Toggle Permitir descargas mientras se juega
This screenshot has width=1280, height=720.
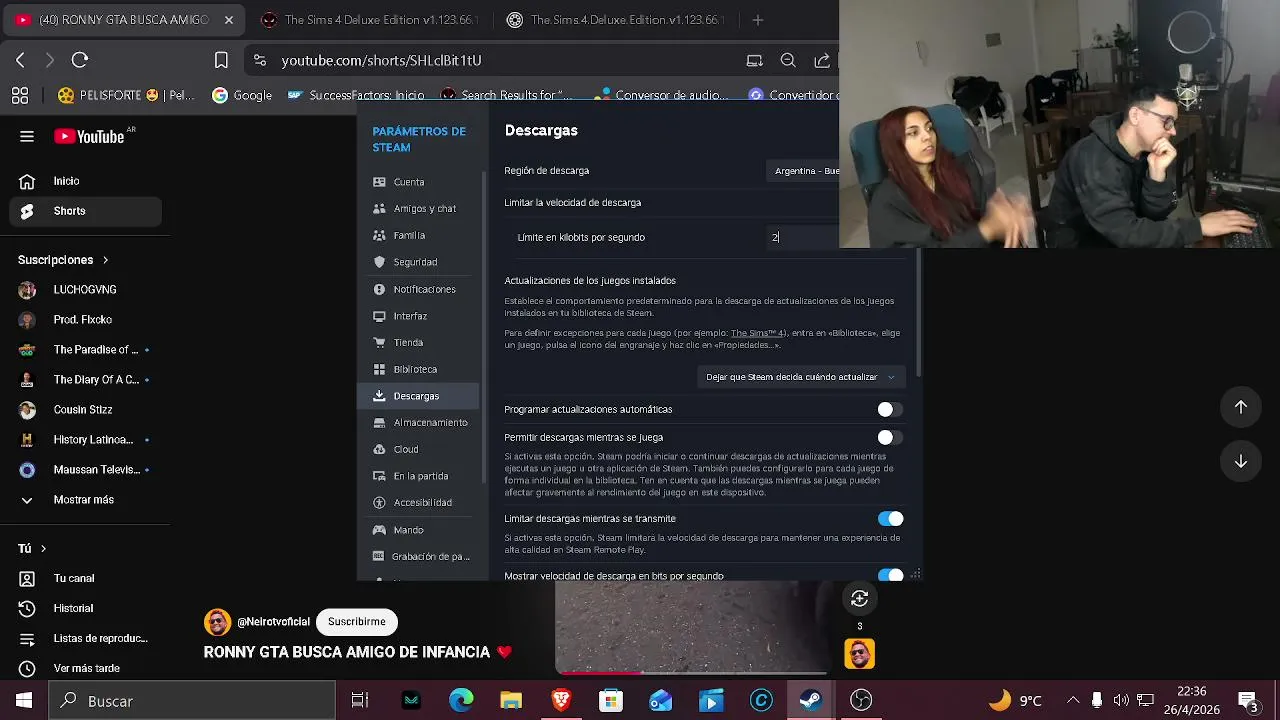click(x=889, y=437)
